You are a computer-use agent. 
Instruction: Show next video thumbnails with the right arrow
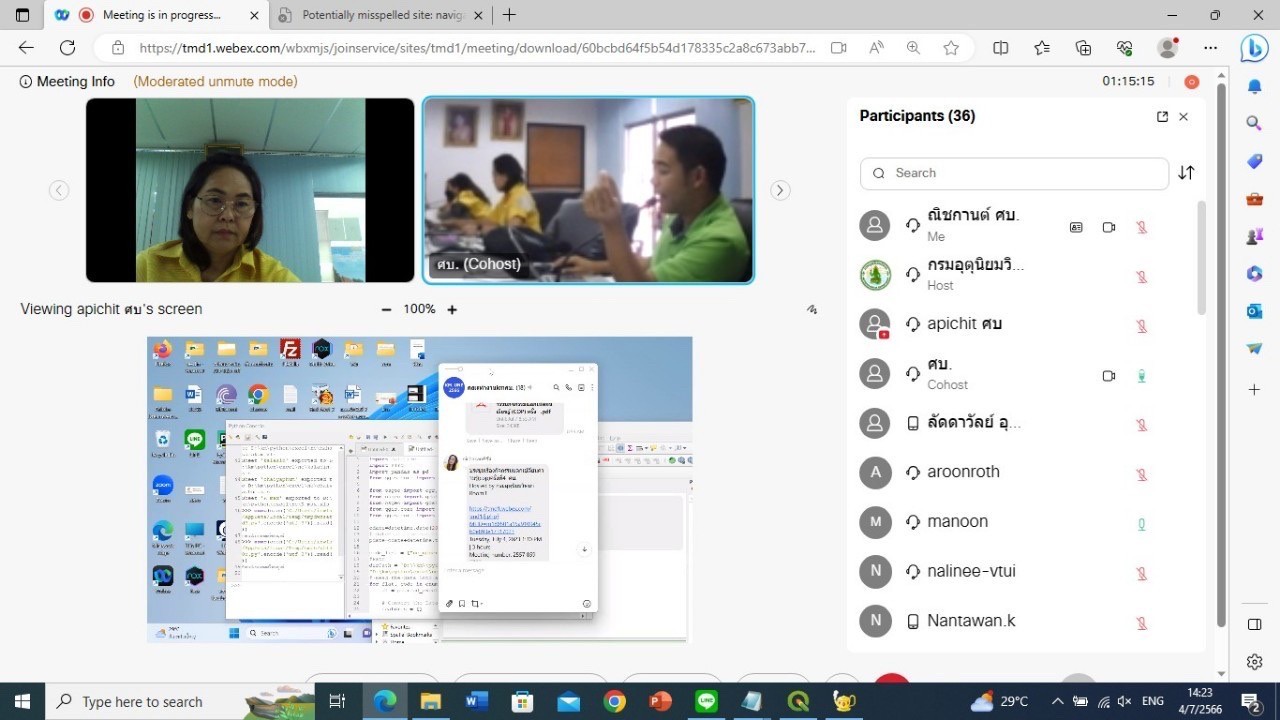click(x=780, y=190)
